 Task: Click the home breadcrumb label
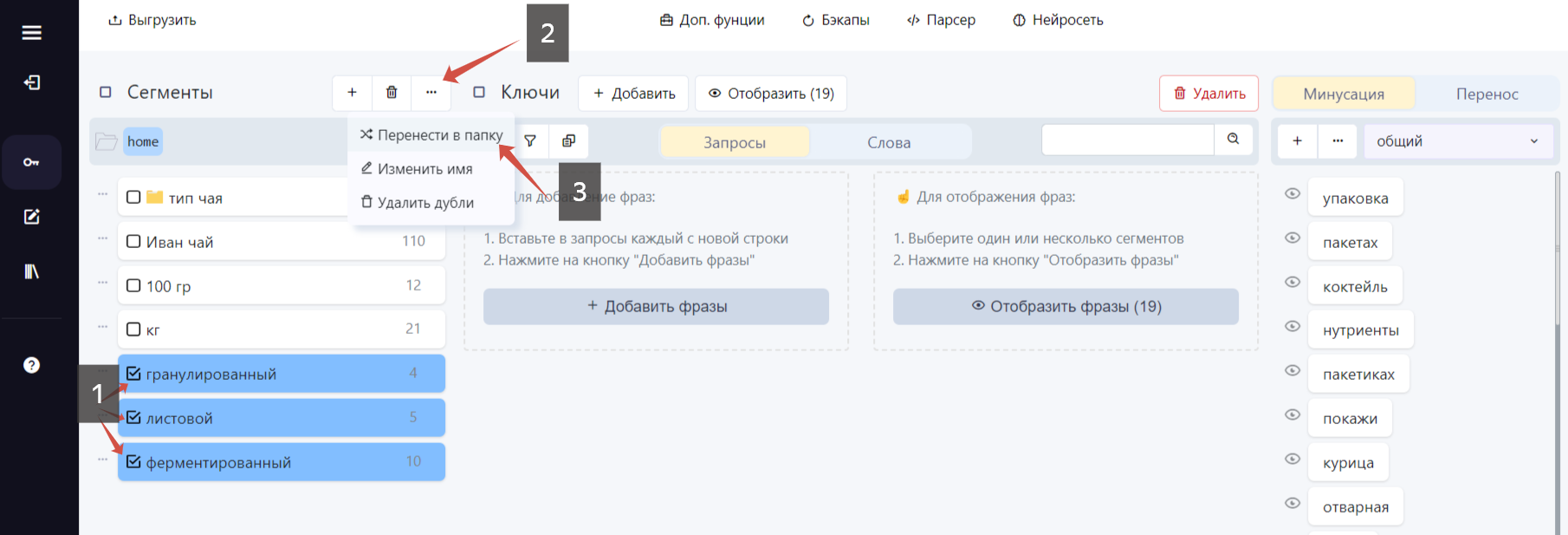143,141
